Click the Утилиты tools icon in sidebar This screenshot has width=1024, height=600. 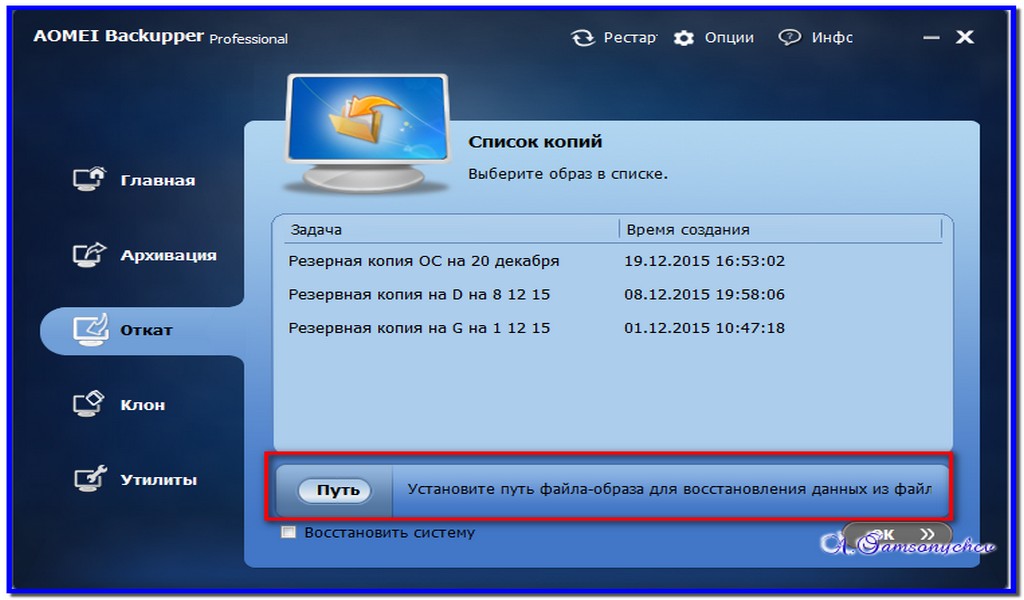pyautogui.click(x=89, y=479)
